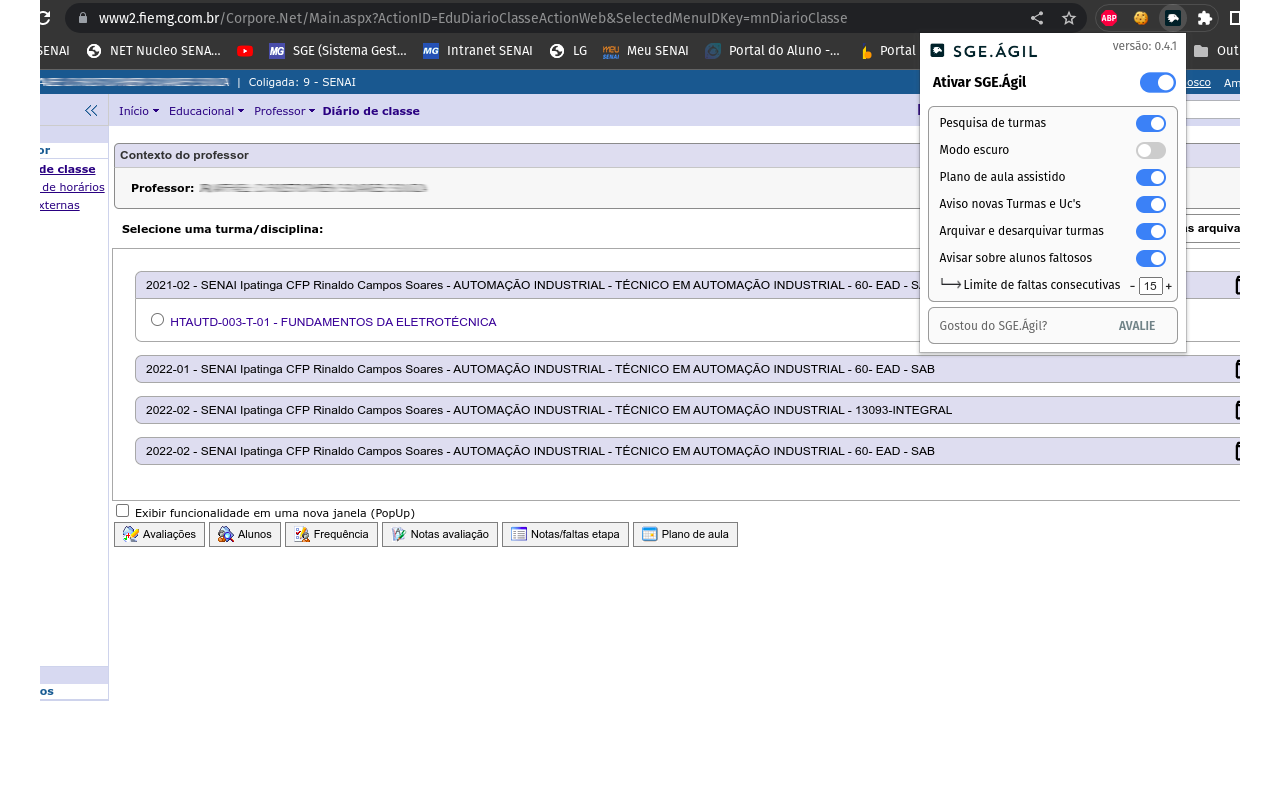
Task: Enable the Modo escuro switch
Action: coord(1151,150)
